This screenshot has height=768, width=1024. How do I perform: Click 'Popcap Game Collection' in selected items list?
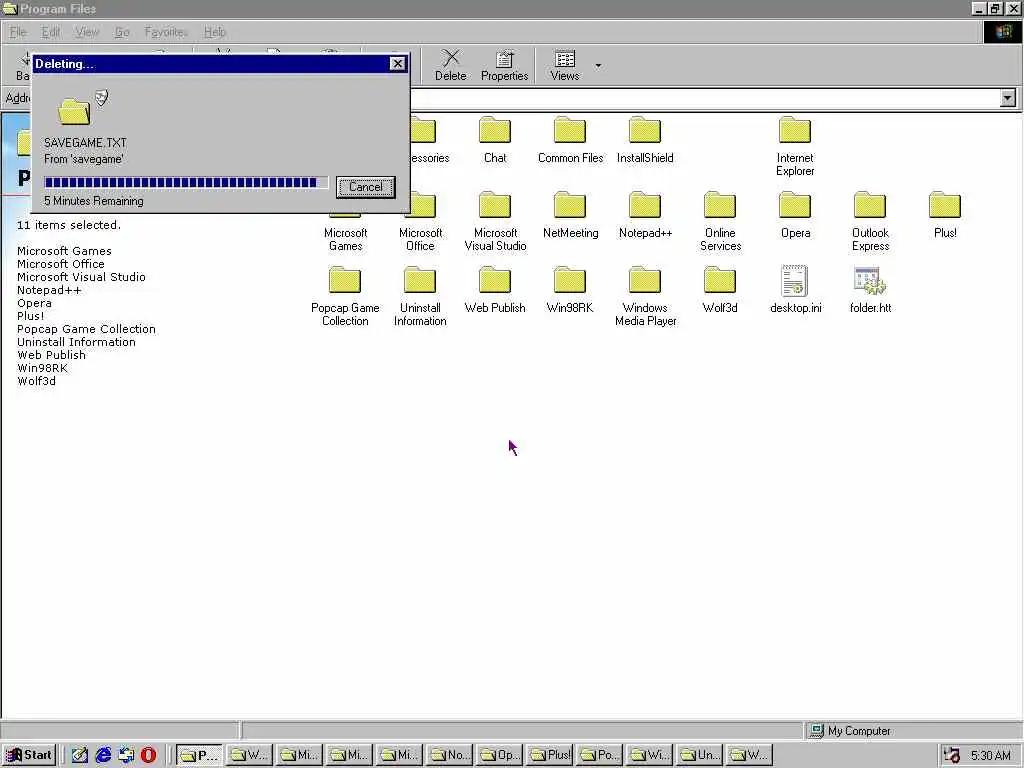click(x=86, y=329)
